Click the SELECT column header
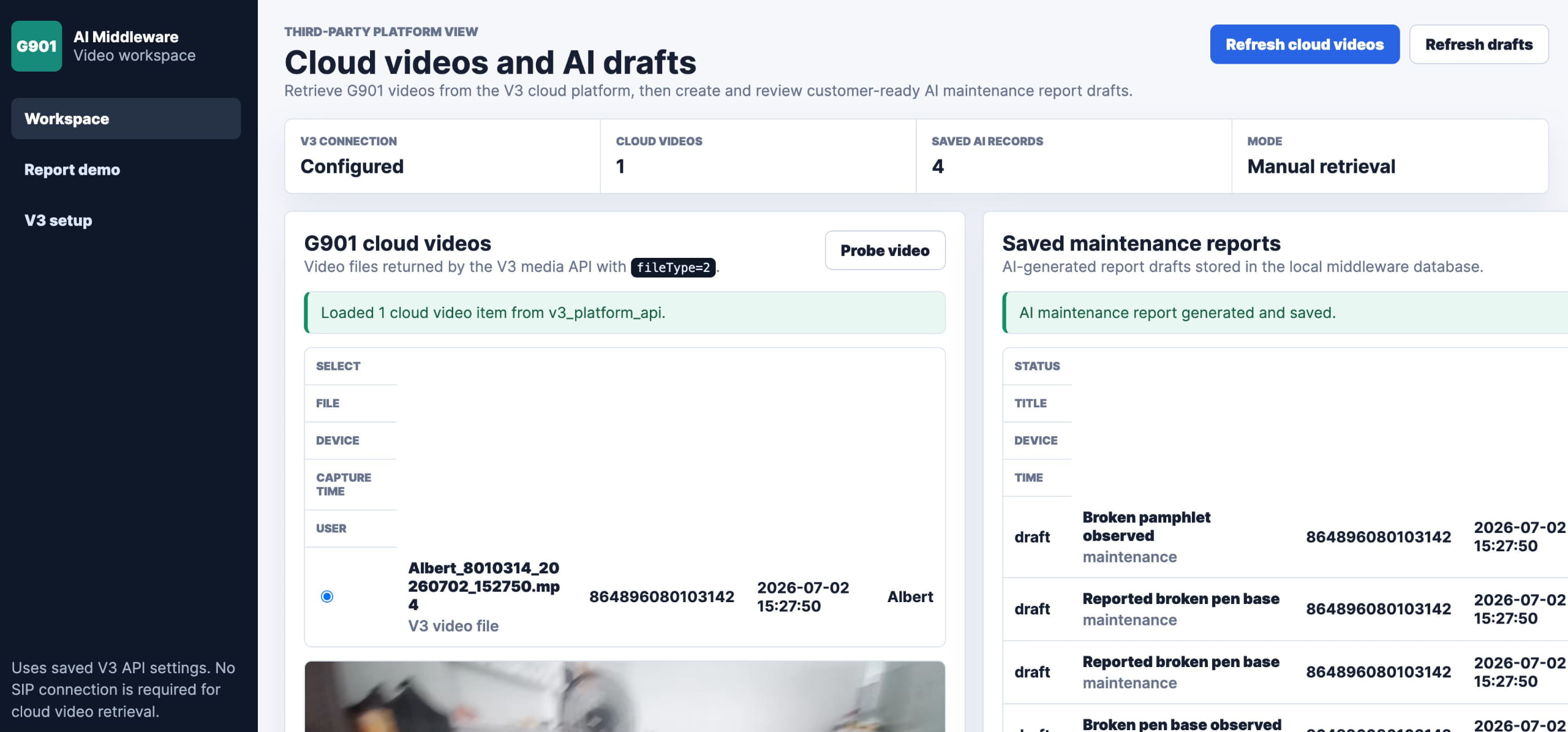This screenshot has width=1568, height=732. click(x=338, y=366)
